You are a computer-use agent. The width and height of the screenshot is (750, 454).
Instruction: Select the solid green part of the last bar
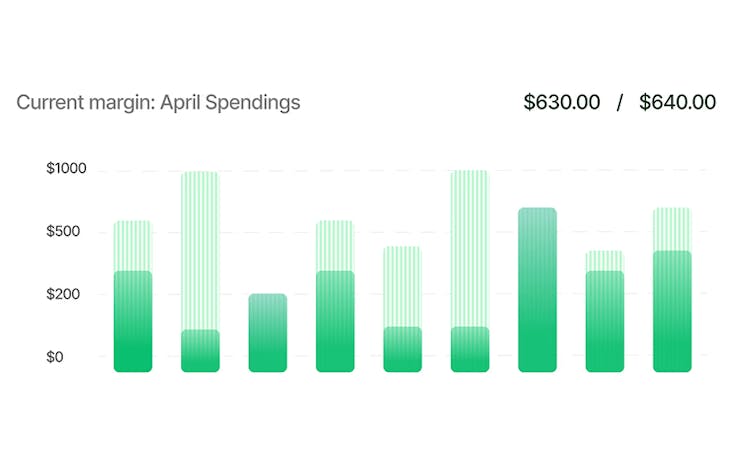[672, 311]
